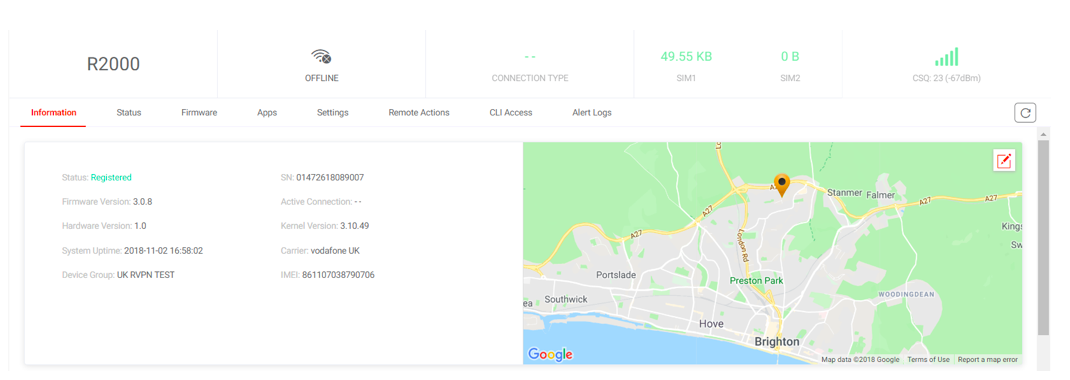Click the edit location icon on map
1070x380 pixels.
click(x=1004, y=161)
